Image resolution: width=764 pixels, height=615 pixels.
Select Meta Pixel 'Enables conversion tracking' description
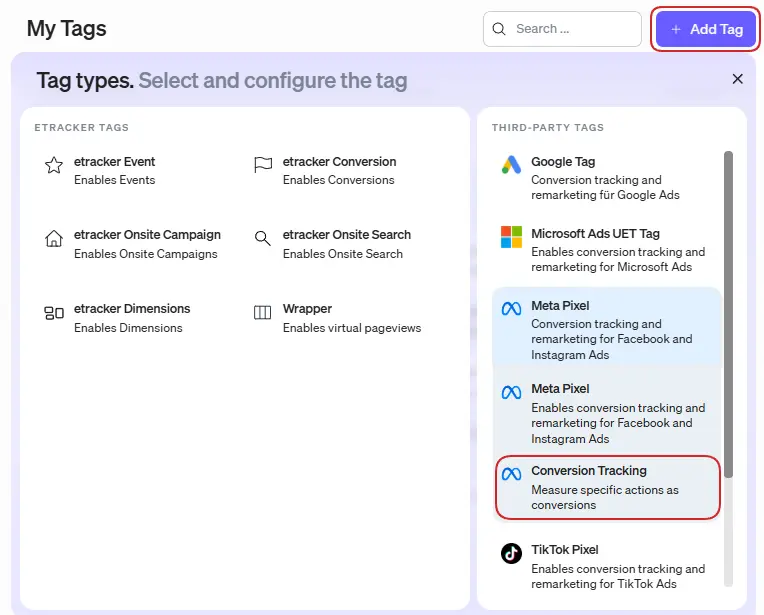618,423
